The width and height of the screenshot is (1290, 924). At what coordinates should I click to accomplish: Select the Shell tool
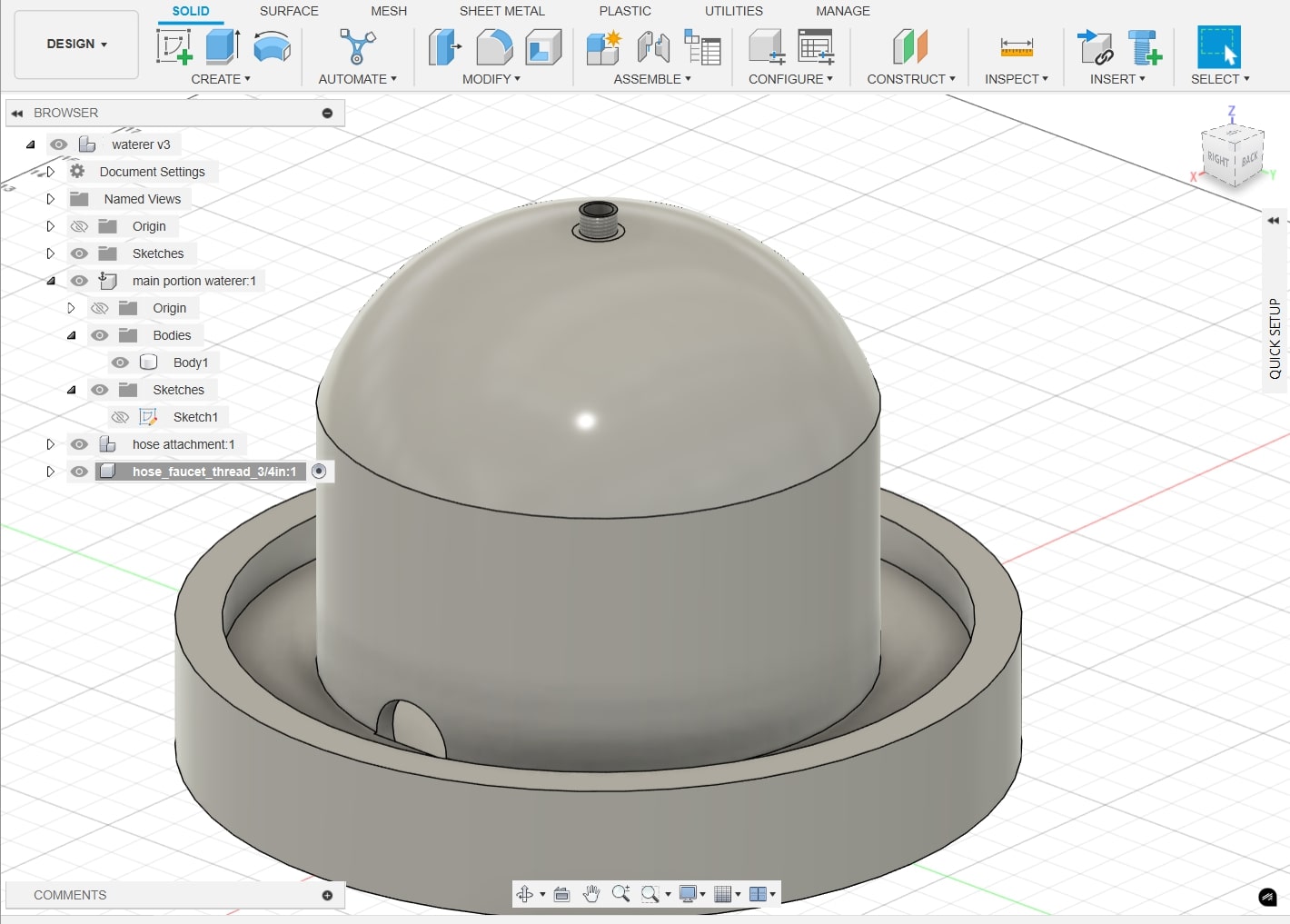pos(543,46)
